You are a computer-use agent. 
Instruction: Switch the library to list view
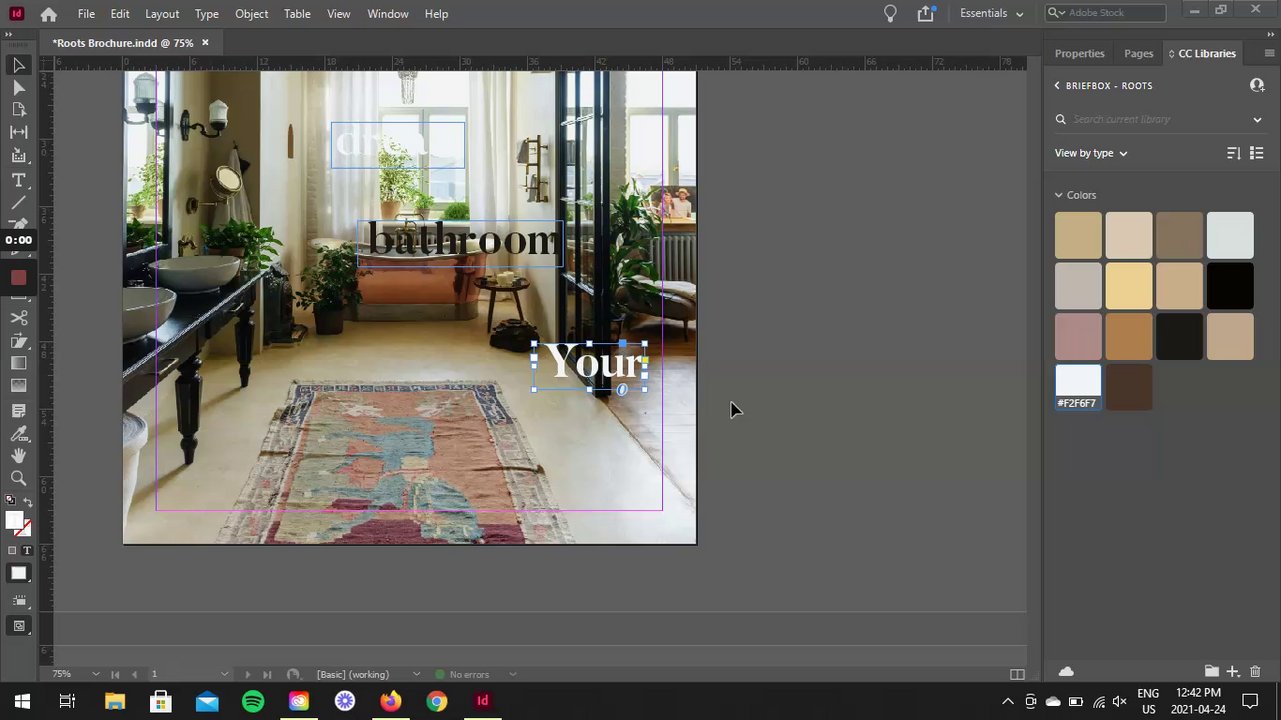[1257, 153]
